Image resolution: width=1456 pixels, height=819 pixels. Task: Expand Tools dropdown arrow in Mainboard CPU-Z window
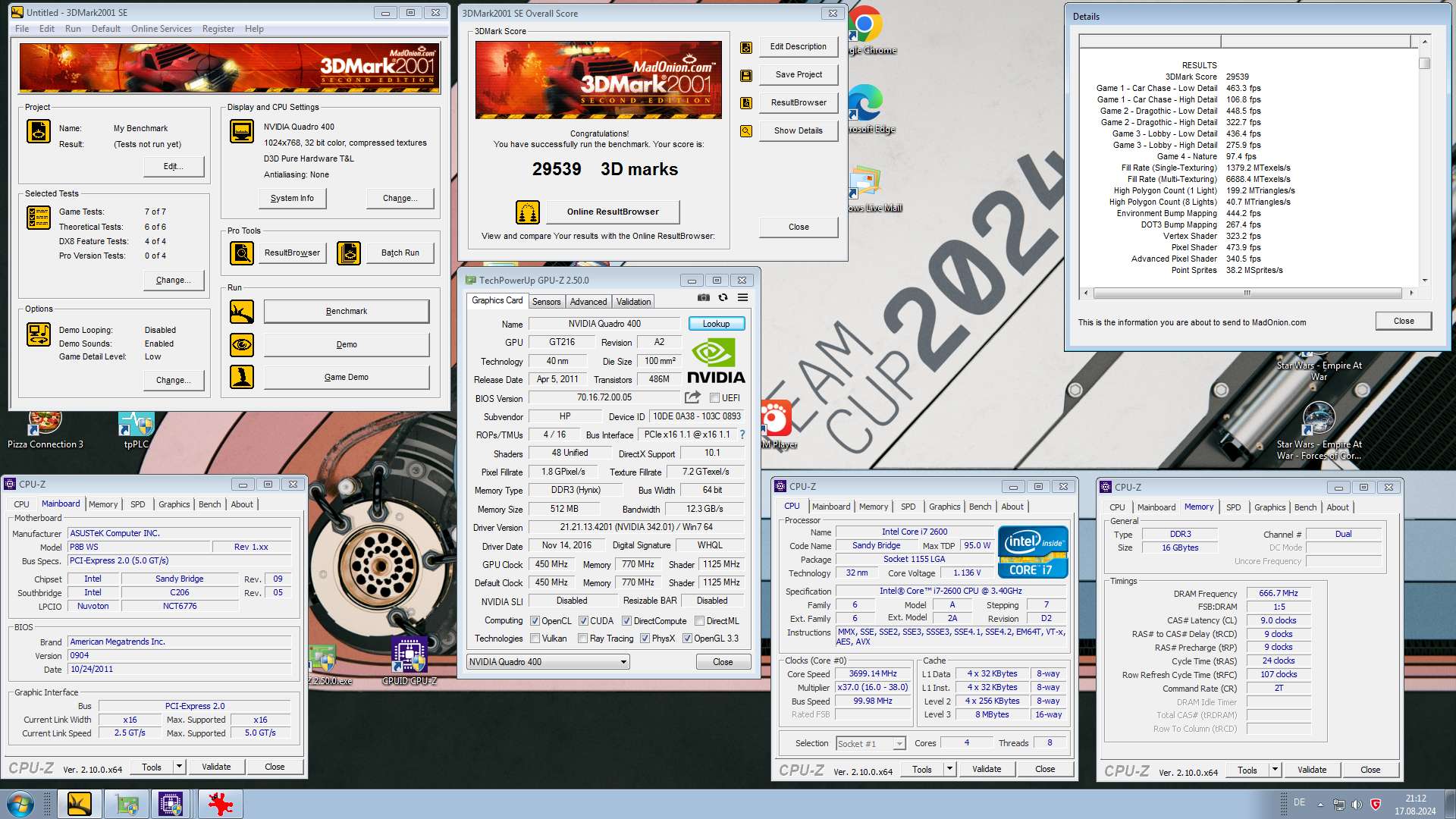tap(179, 767)
